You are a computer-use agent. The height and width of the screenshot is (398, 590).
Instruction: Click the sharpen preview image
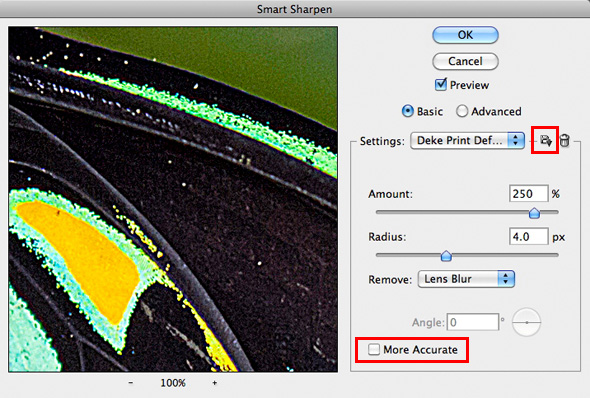coord(173,199)
